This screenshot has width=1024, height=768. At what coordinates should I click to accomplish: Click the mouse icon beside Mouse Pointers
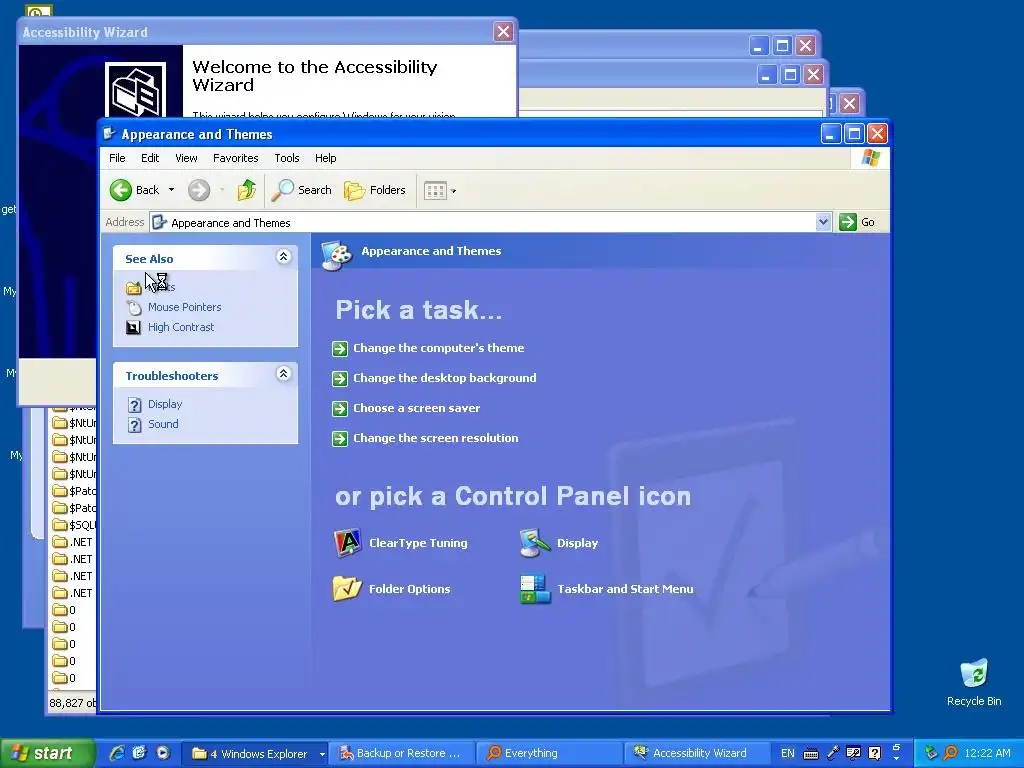click(134, 307)
